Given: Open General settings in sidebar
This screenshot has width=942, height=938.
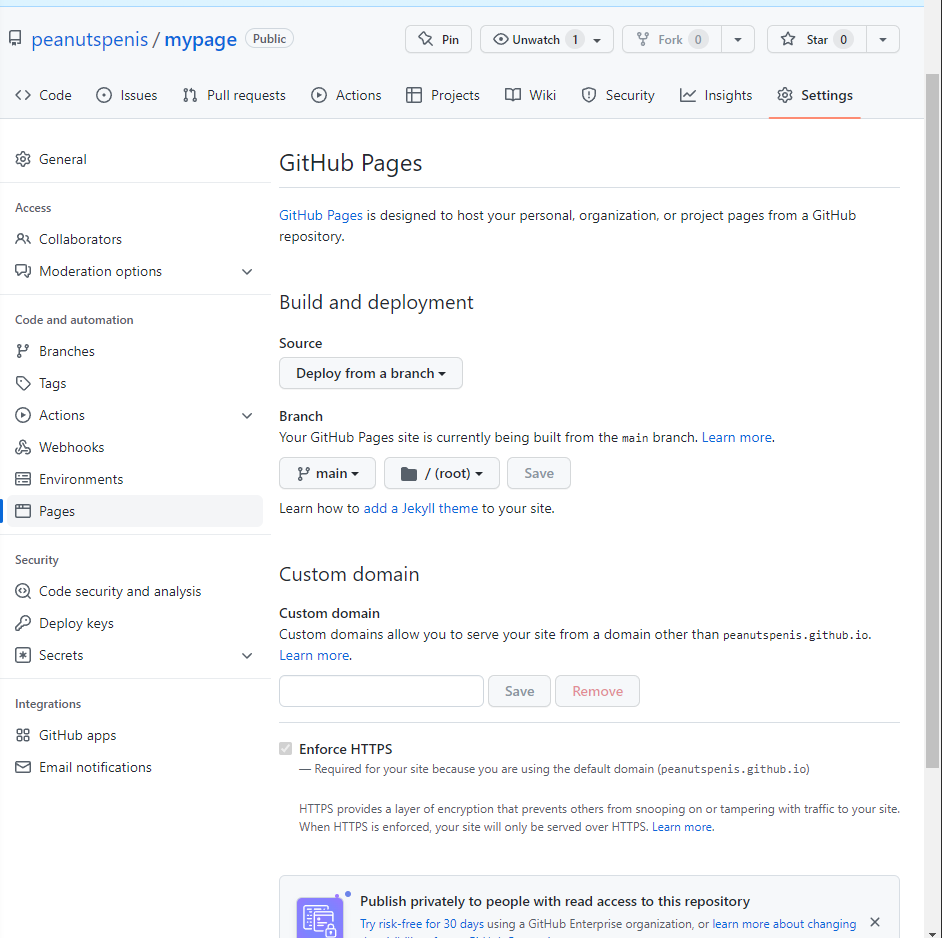Looking at the screenshot, I should click(x=135, y=159).
